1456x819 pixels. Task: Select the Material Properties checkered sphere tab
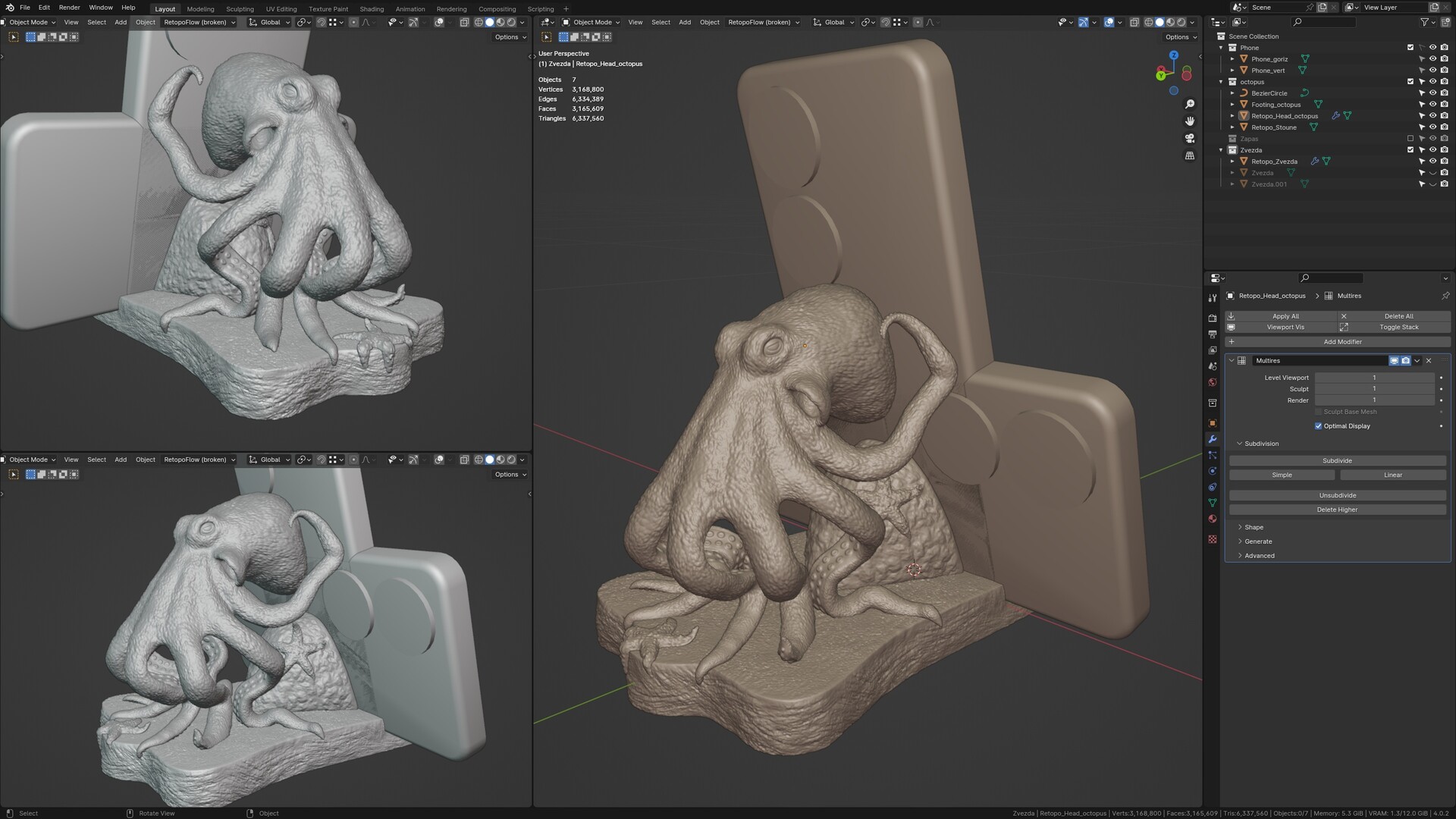tap(1212, 518)
